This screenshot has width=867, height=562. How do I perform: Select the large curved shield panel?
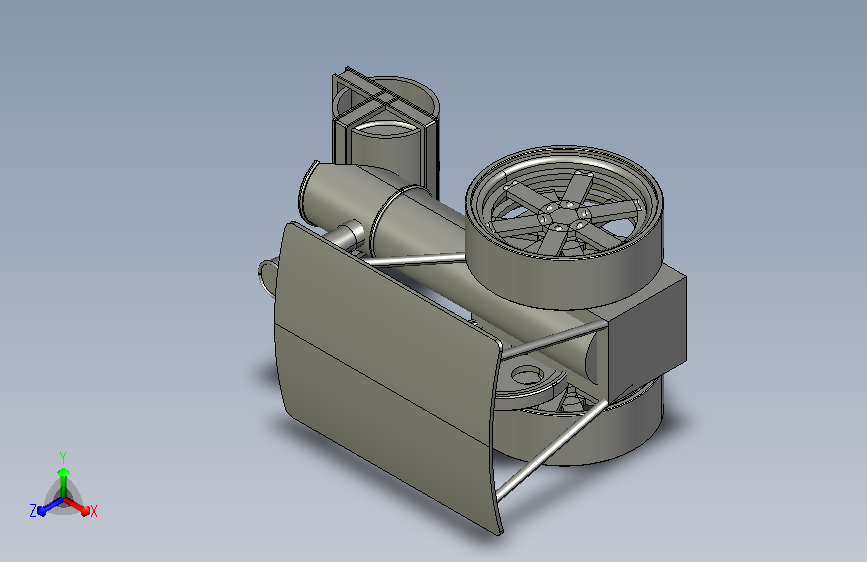[387, 376]
